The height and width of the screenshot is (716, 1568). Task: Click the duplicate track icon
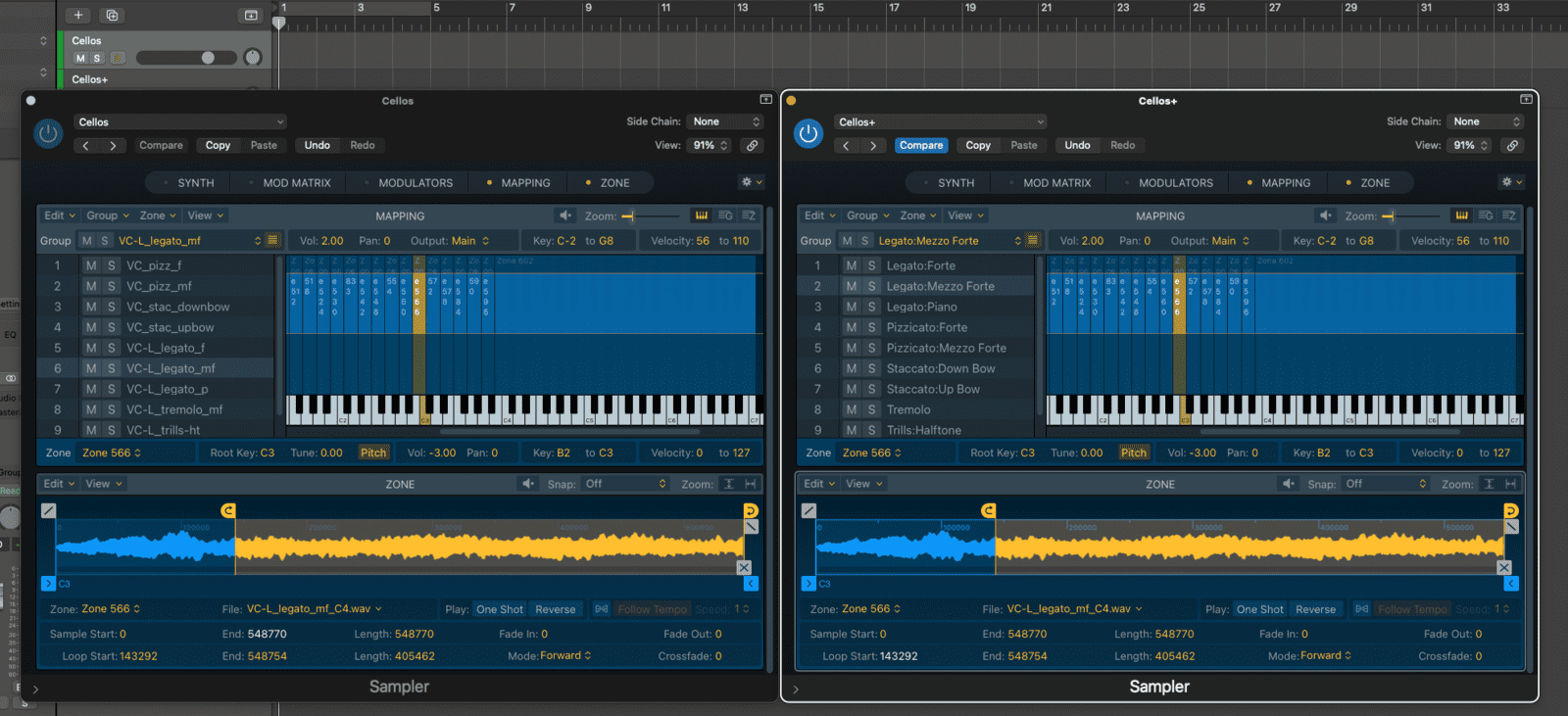[x=112, y=15]
